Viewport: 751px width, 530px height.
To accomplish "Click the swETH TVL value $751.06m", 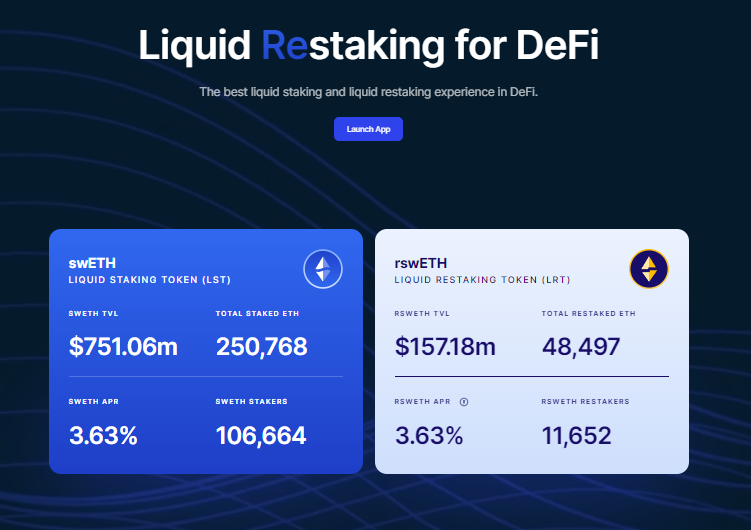I will [123, 346].
